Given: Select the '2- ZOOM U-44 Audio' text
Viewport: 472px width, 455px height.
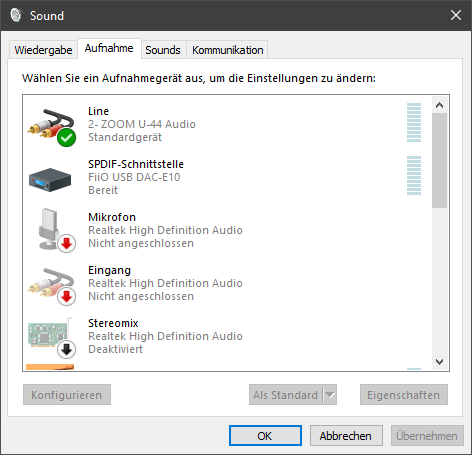Looking at the screenshot, I should click(x=142, y=124).
